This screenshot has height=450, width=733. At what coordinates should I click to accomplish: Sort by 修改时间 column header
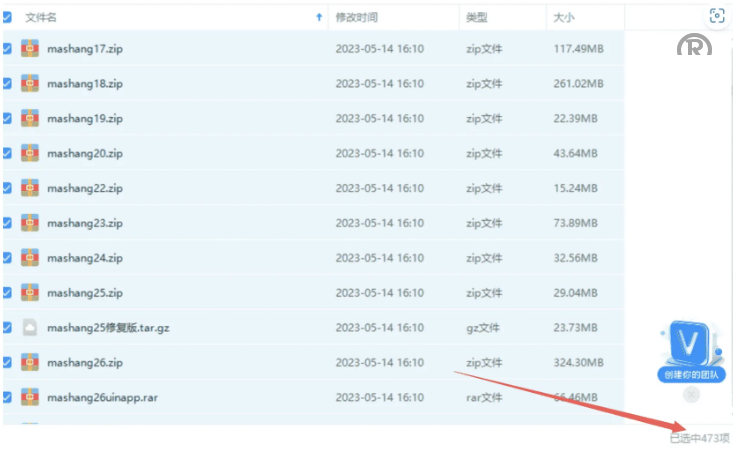pos(356,17)
